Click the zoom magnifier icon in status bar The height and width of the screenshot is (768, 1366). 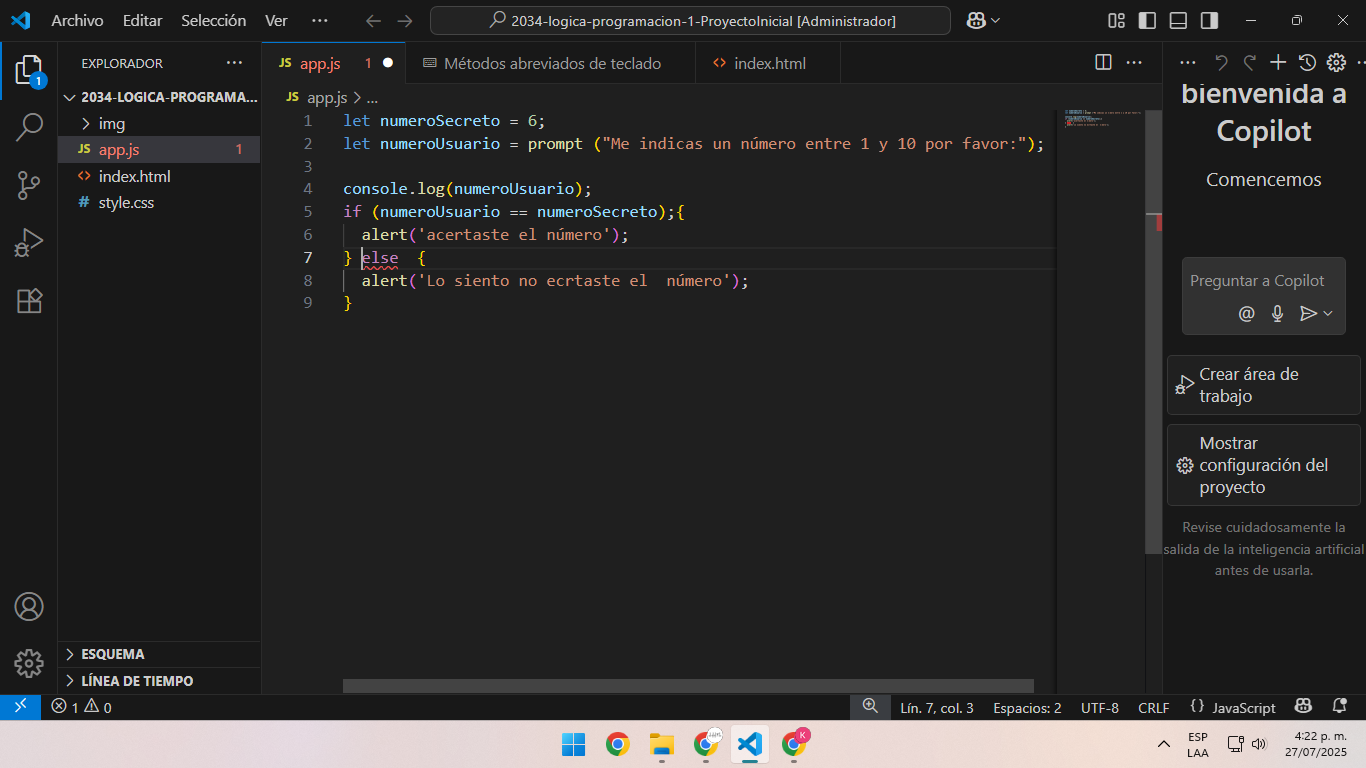coord(870,707)
